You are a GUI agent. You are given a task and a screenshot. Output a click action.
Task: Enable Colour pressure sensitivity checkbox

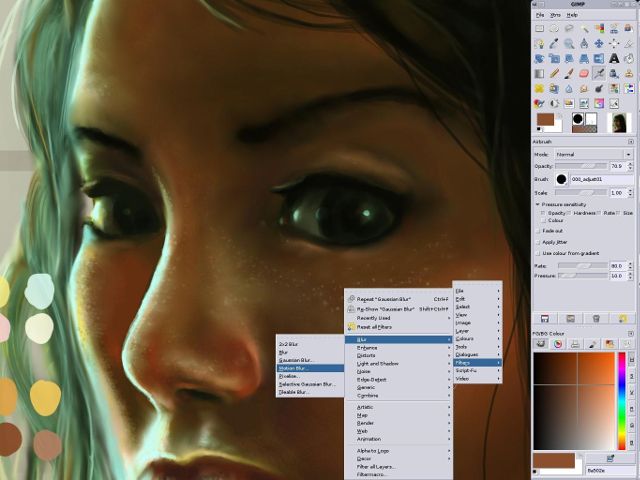(543, 220)
